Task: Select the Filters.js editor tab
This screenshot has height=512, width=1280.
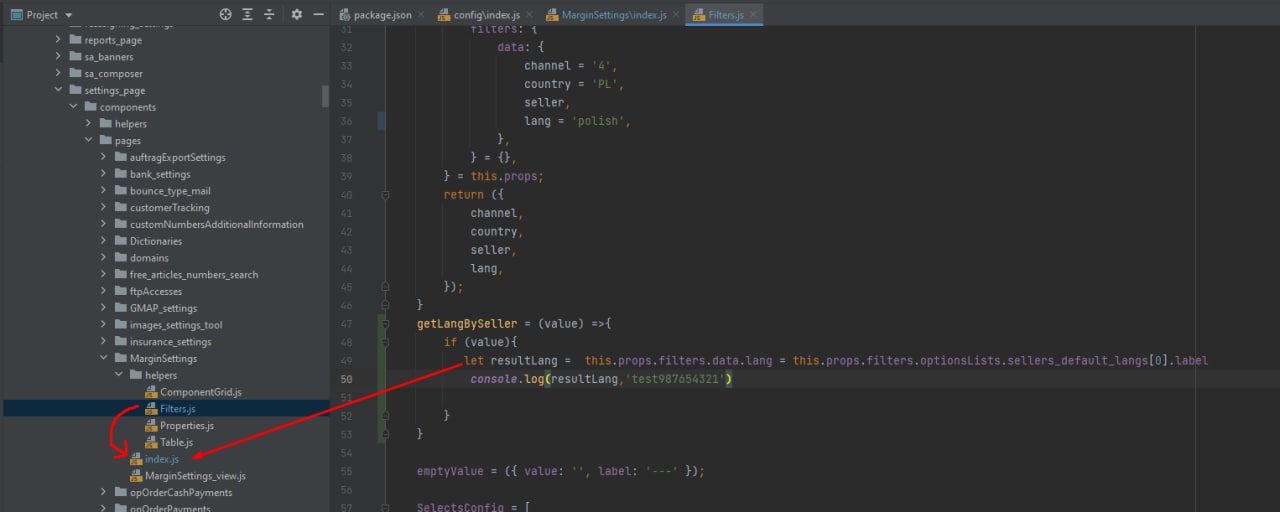Action: click(725, 15)
